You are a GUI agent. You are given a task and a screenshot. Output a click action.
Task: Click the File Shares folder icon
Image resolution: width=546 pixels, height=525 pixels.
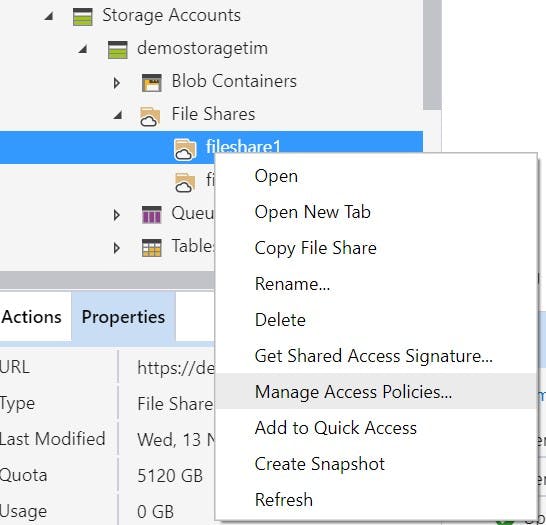coord(150,116)
